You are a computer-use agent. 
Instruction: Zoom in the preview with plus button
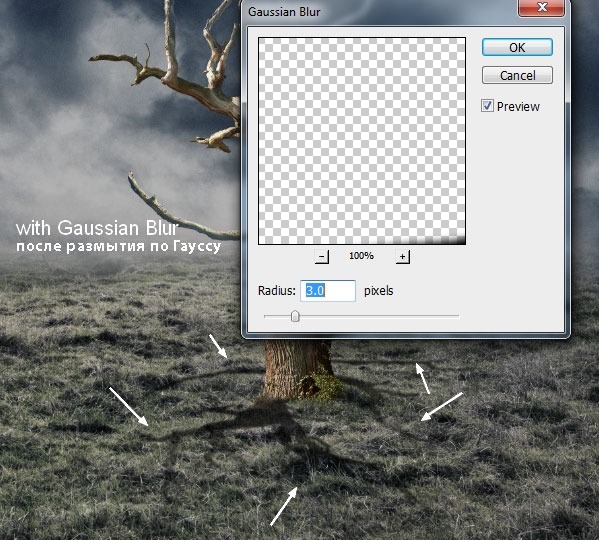tap(402, 256)
